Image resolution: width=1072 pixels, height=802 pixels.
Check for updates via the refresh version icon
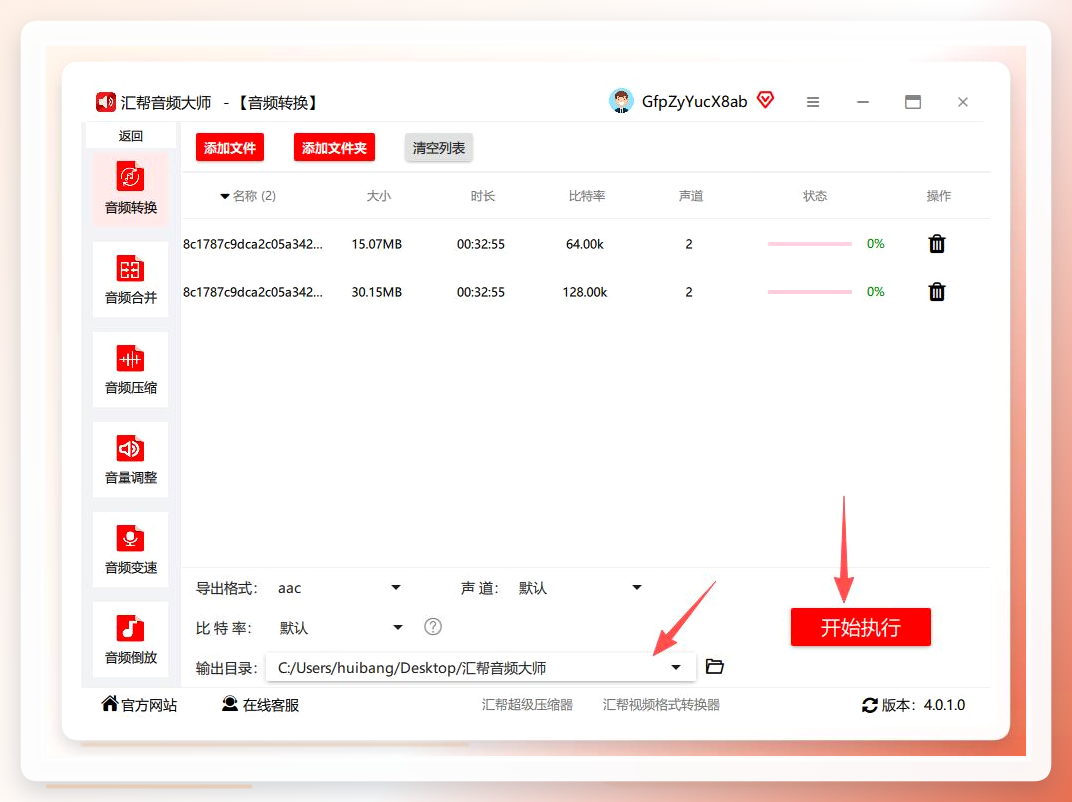pos(870,705)
